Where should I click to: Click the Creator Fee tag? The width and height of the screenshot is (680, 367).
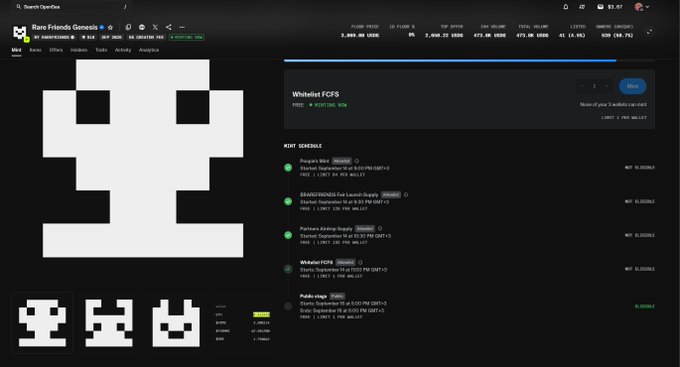pos(146,37)
